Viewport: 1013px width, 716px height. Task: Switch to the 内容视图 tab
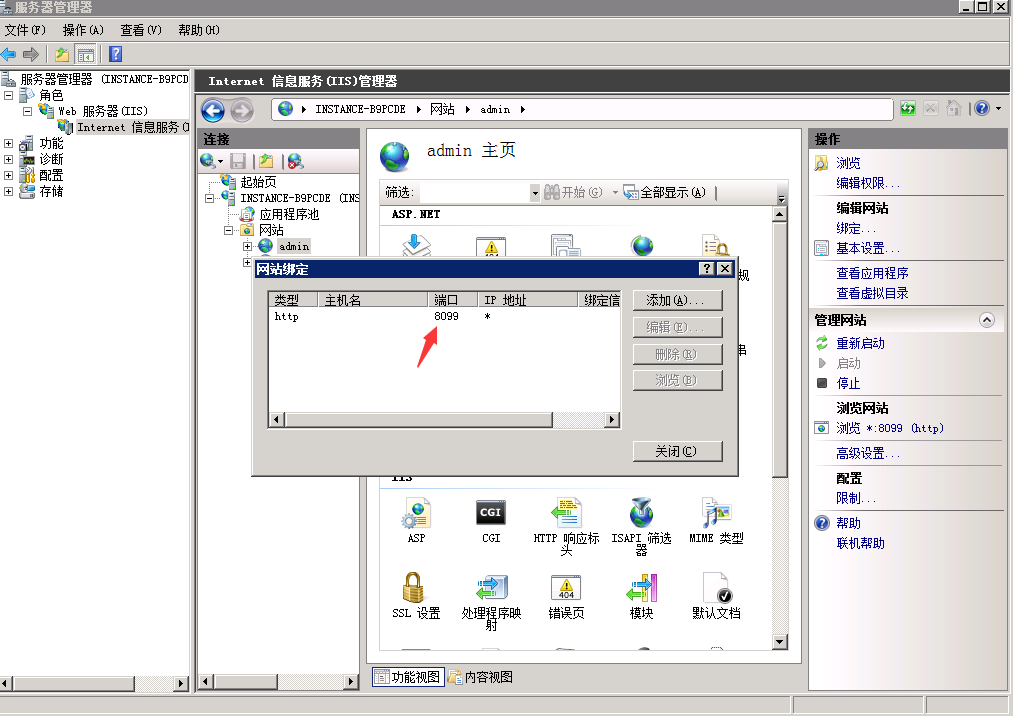point(481,677)
